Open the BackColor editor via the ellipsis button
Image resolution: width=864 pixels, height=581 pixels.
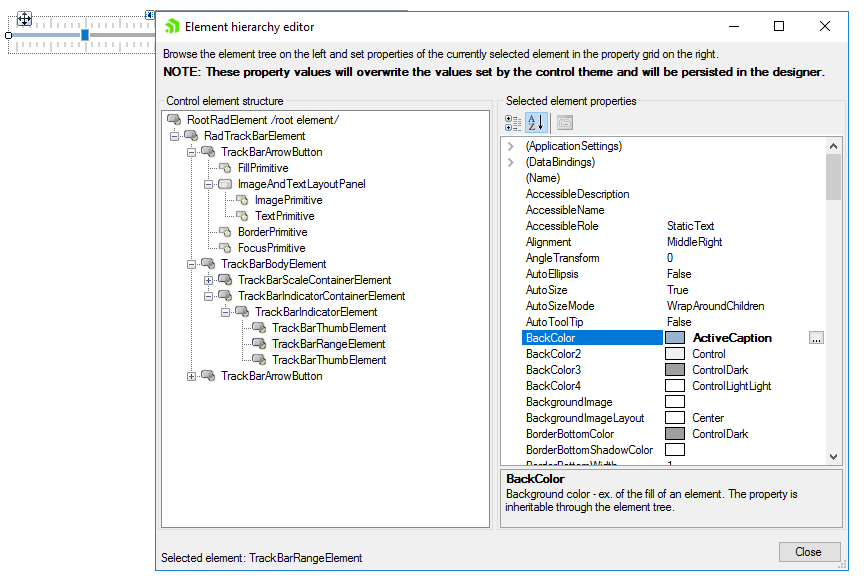click(x=816, y=337)
